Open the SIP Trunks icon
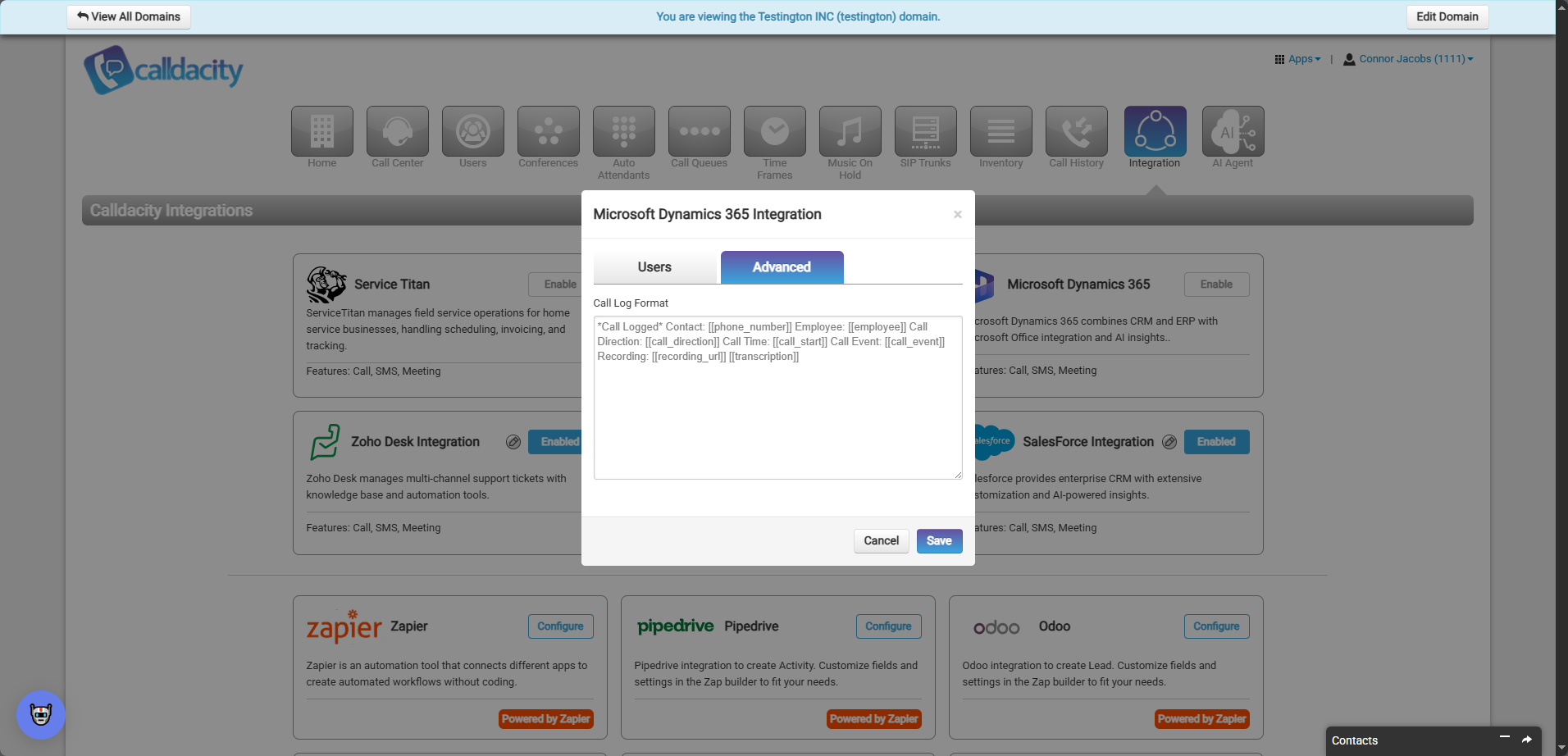1568x756 pixels. click(925, 131)
